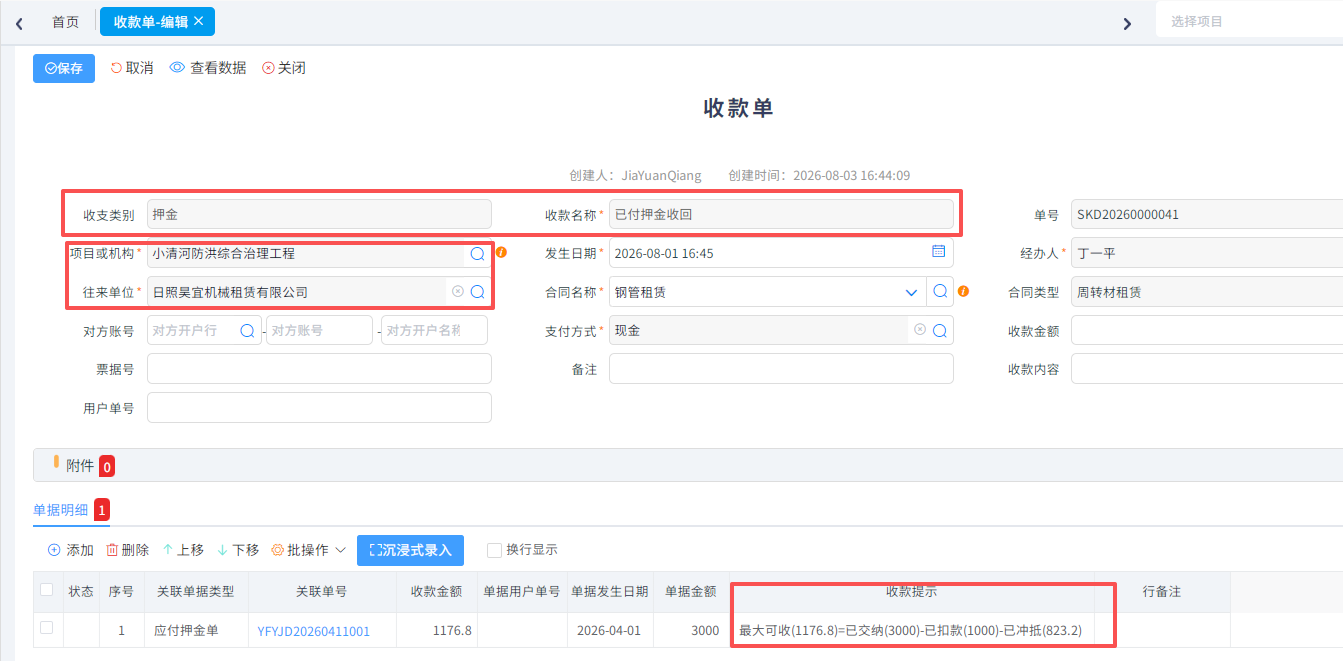The width and height of the screenshot is (1343, 661).
Task: Open the 批操作 dropdown menu
Action: tap(309, 550)
